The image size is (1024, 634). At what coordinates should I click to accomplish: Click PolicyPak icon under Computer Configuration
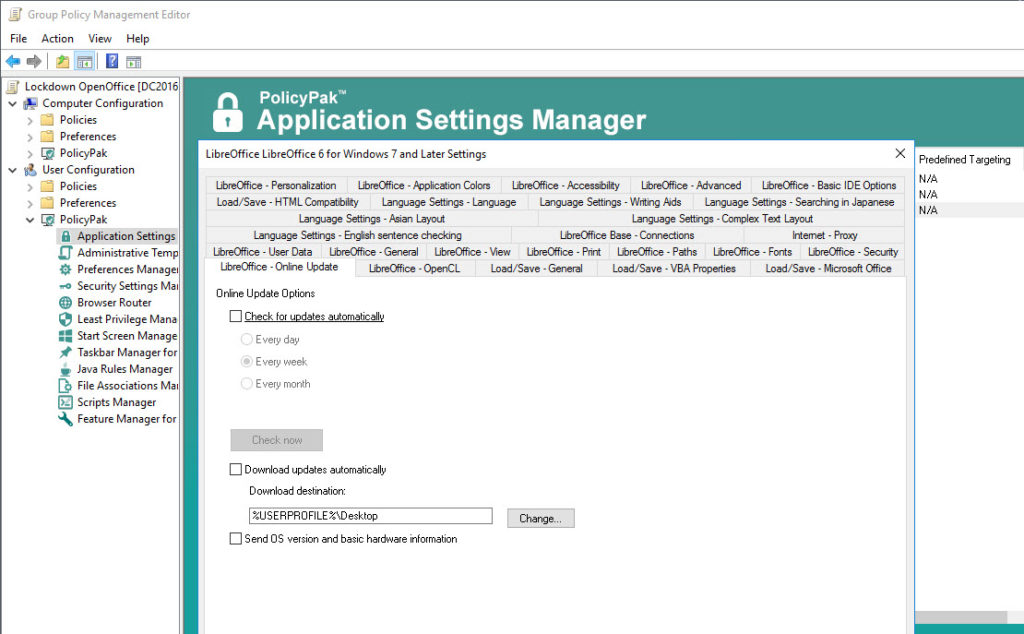tap(48, 153)
